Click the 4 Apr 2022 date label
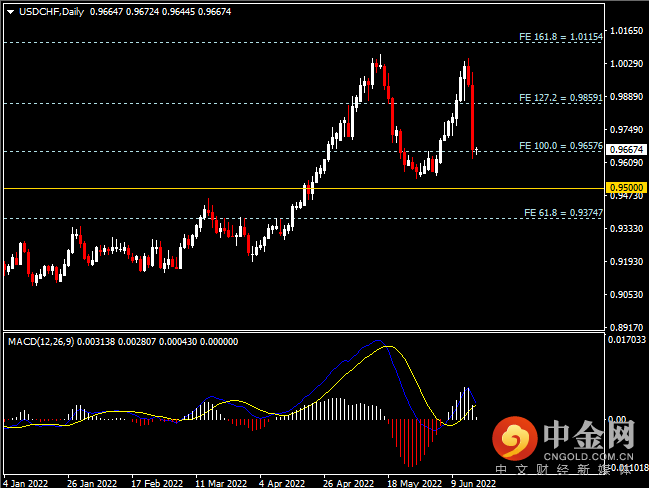The width and height of the screenshot is (649, 488). coord(282,483)
